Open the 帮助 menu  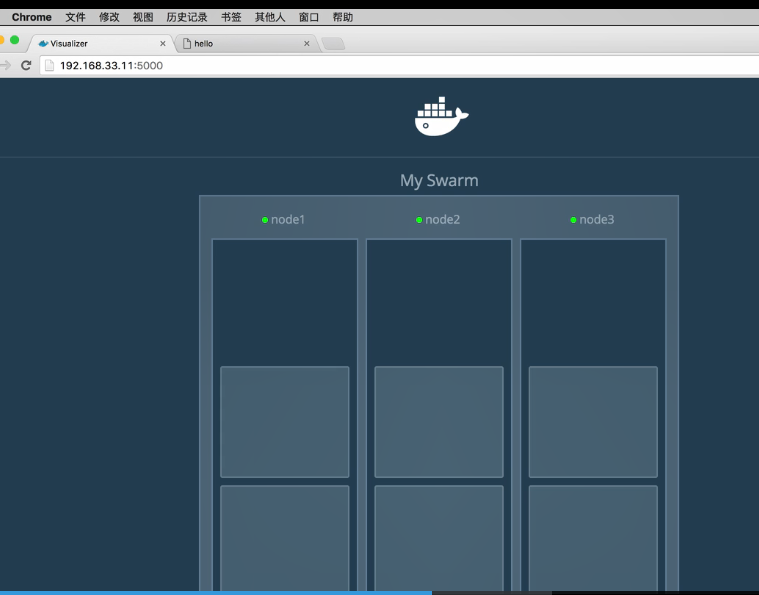pyautogui.click(x=343, y=17)
